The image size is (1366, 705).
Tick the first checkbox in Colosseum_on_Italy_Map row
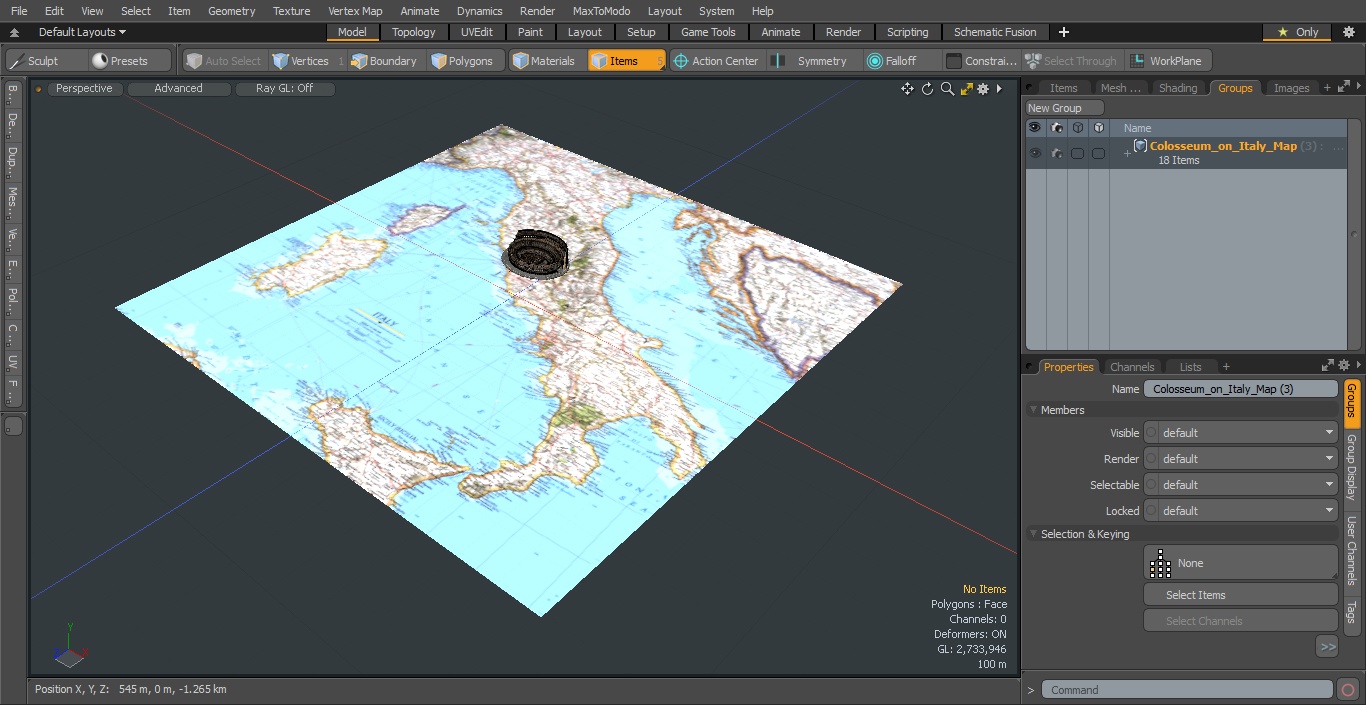[x=1077, y=153]
